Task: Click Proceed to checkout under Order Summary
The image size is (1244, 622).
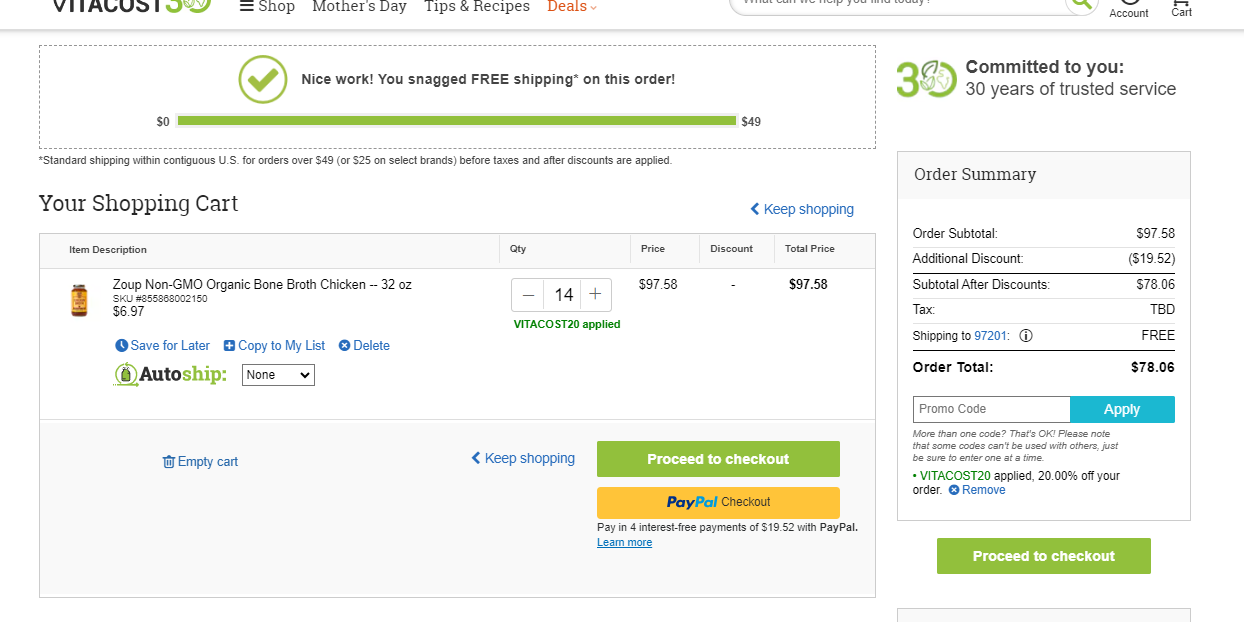Action: coord(1043,556)
